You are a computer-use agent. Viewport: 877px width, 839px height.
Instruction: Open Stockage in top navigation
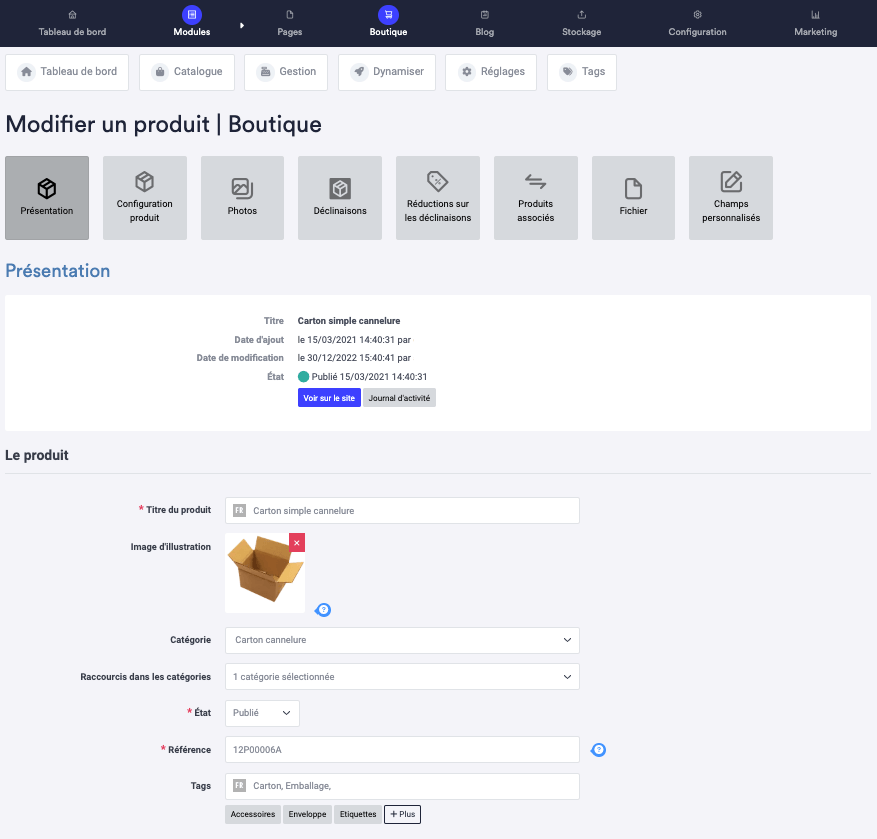[582, 23]
